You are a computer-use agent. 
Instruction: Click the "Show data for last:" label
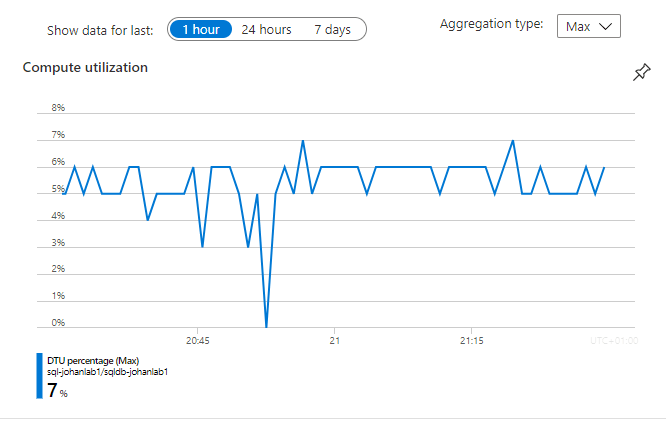[100, 30]
